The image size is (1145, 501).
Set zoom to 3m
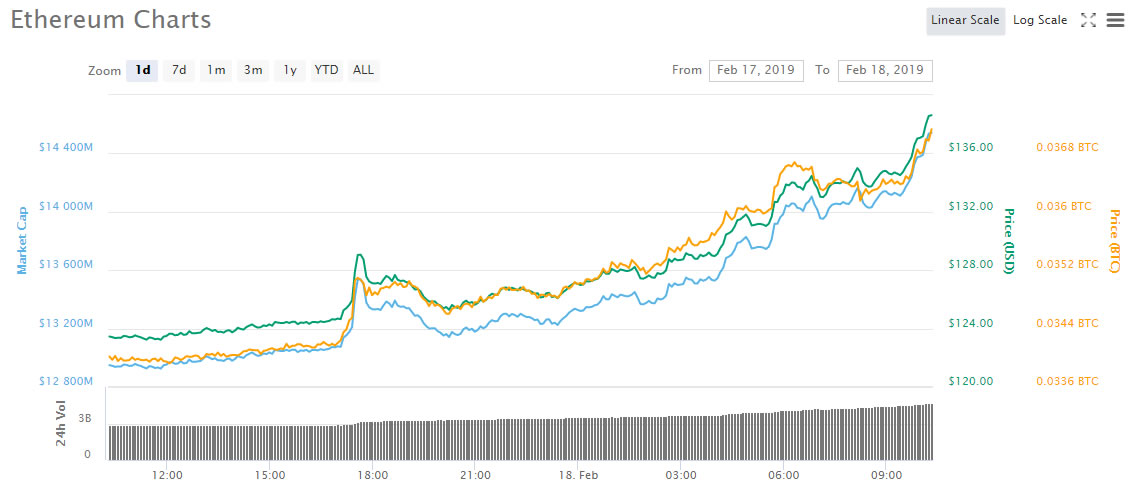click(x=253, y=70)
